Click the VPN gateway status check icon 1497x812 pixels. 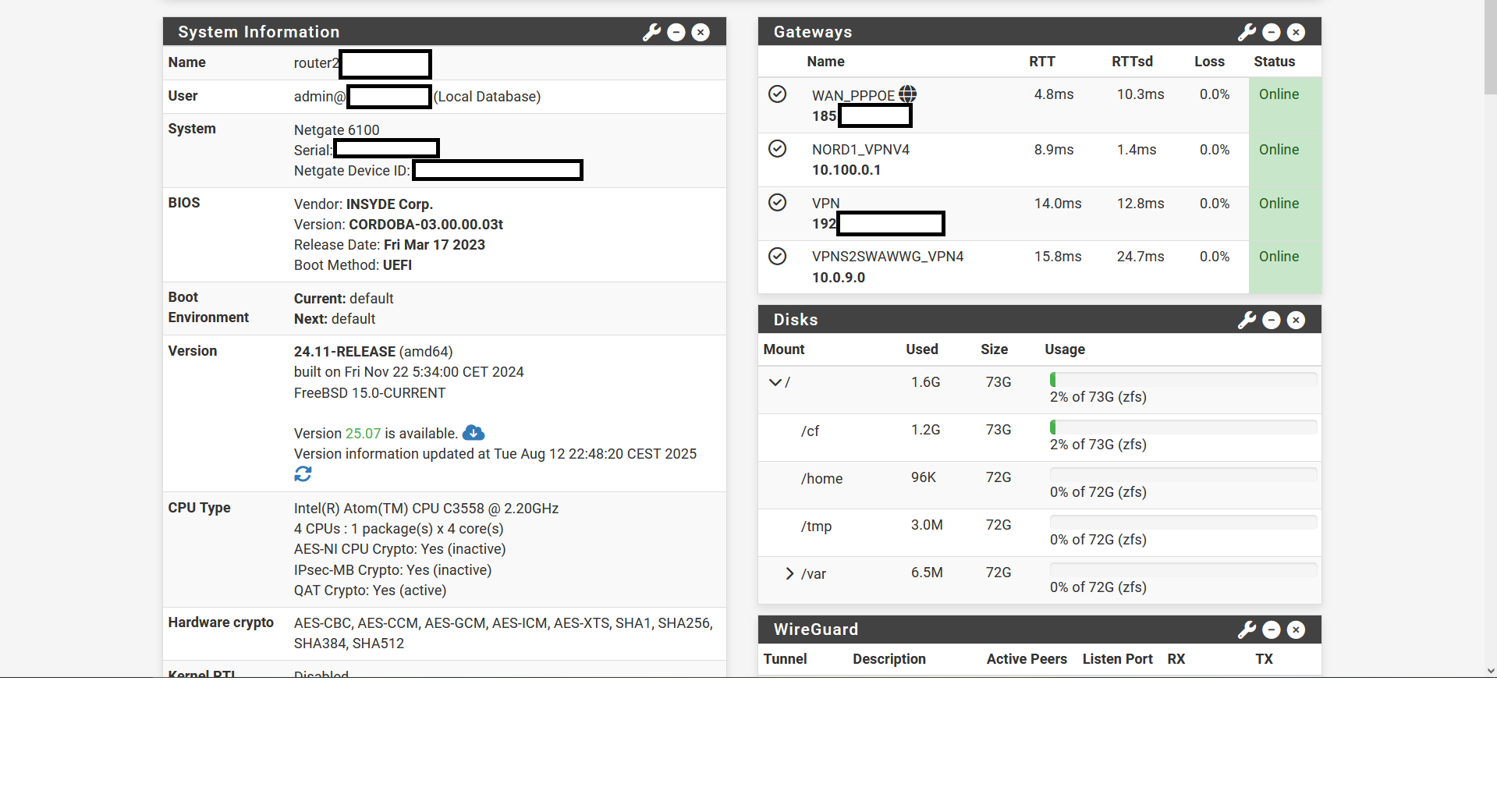777,203
